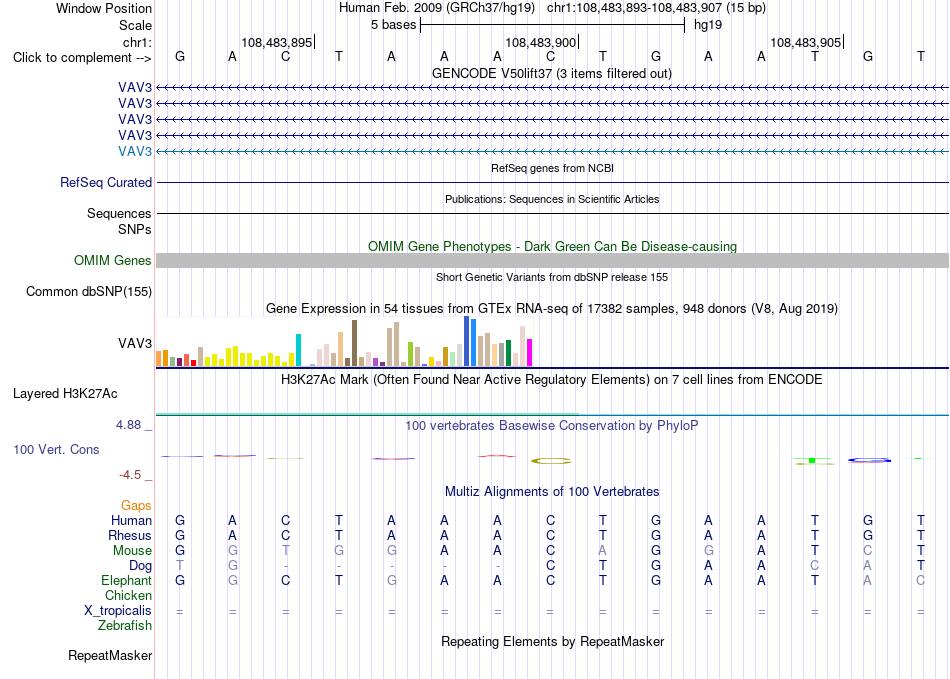The height and width of the screenshot is (679, 950).
Task: Click '100 vertebrates Basewise Conservation by PhyloP'
Action: (x=552, y=426)
